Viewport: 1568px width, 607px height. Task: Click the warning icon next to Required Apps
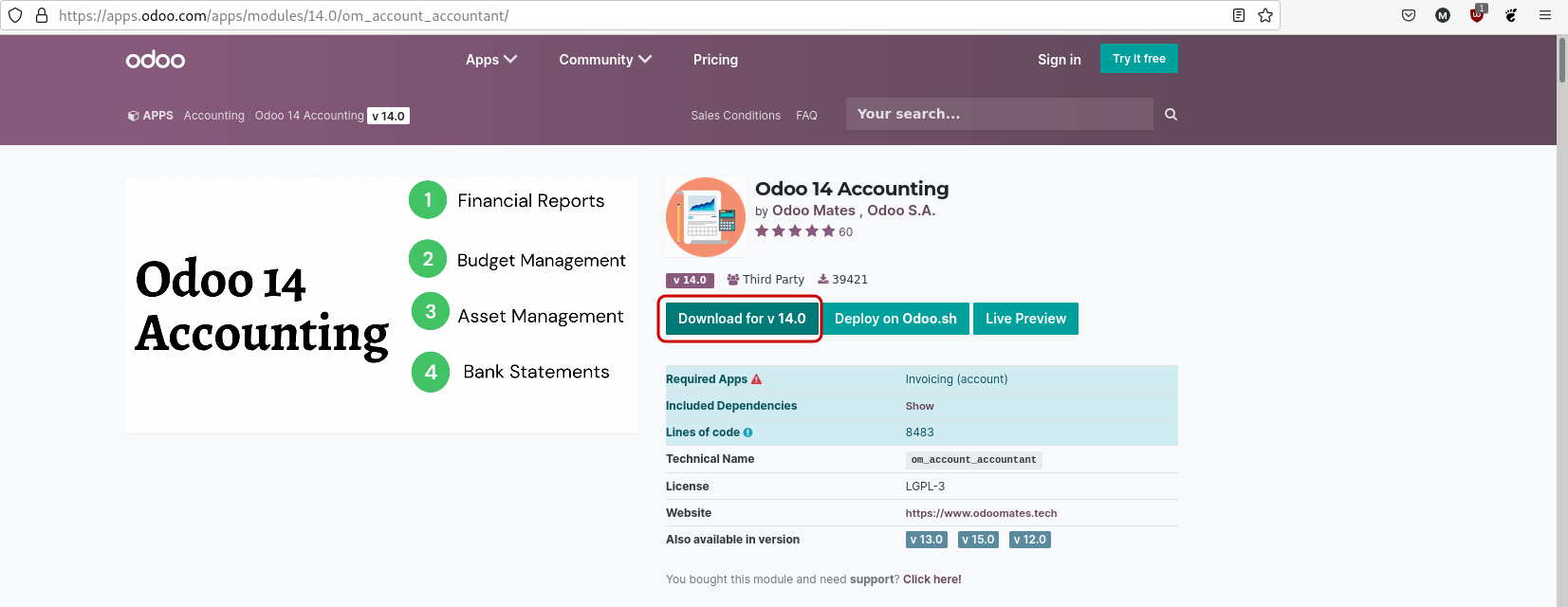tap(756, 379)
